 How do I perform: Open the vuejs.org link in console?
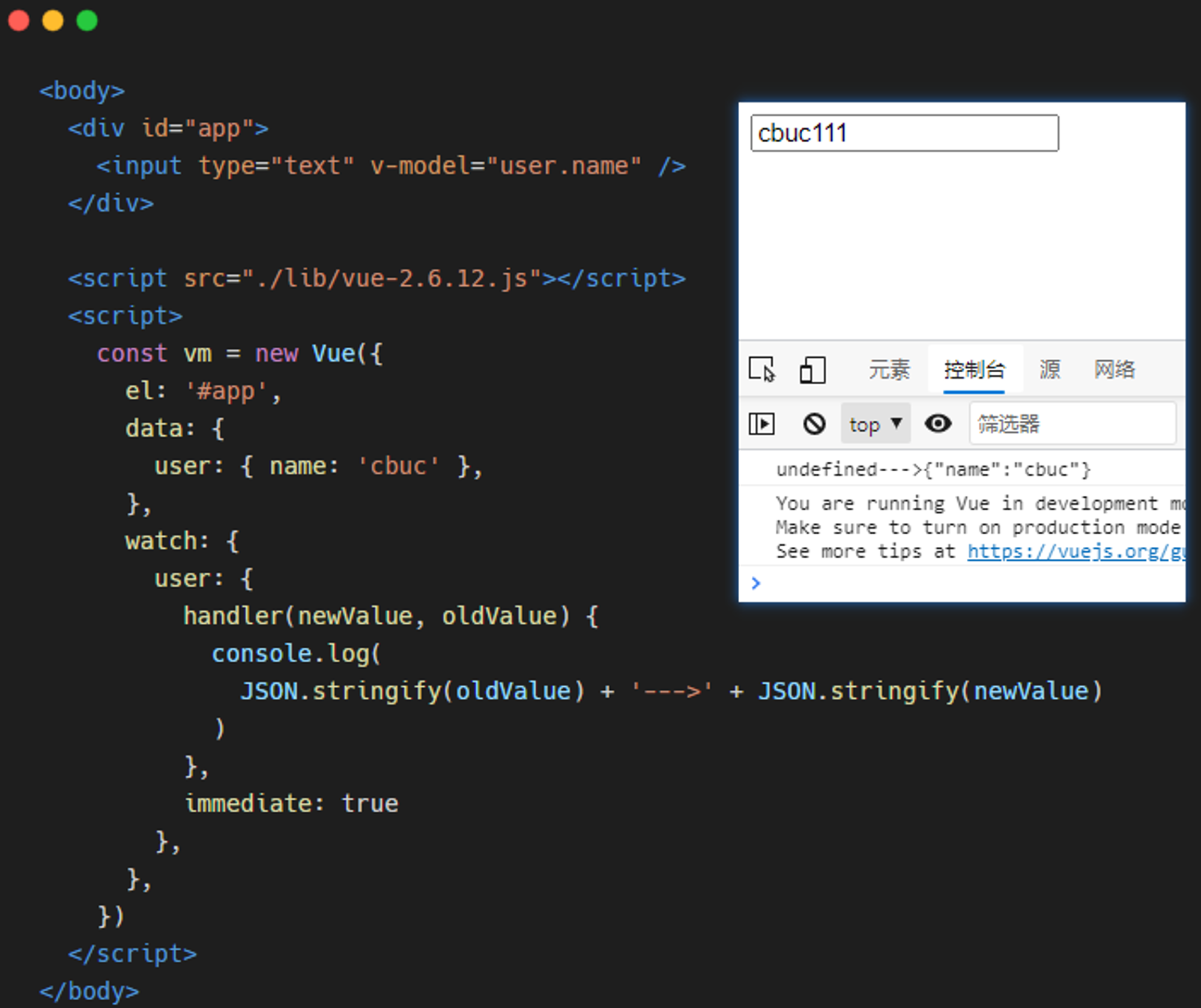[1075, 551]
